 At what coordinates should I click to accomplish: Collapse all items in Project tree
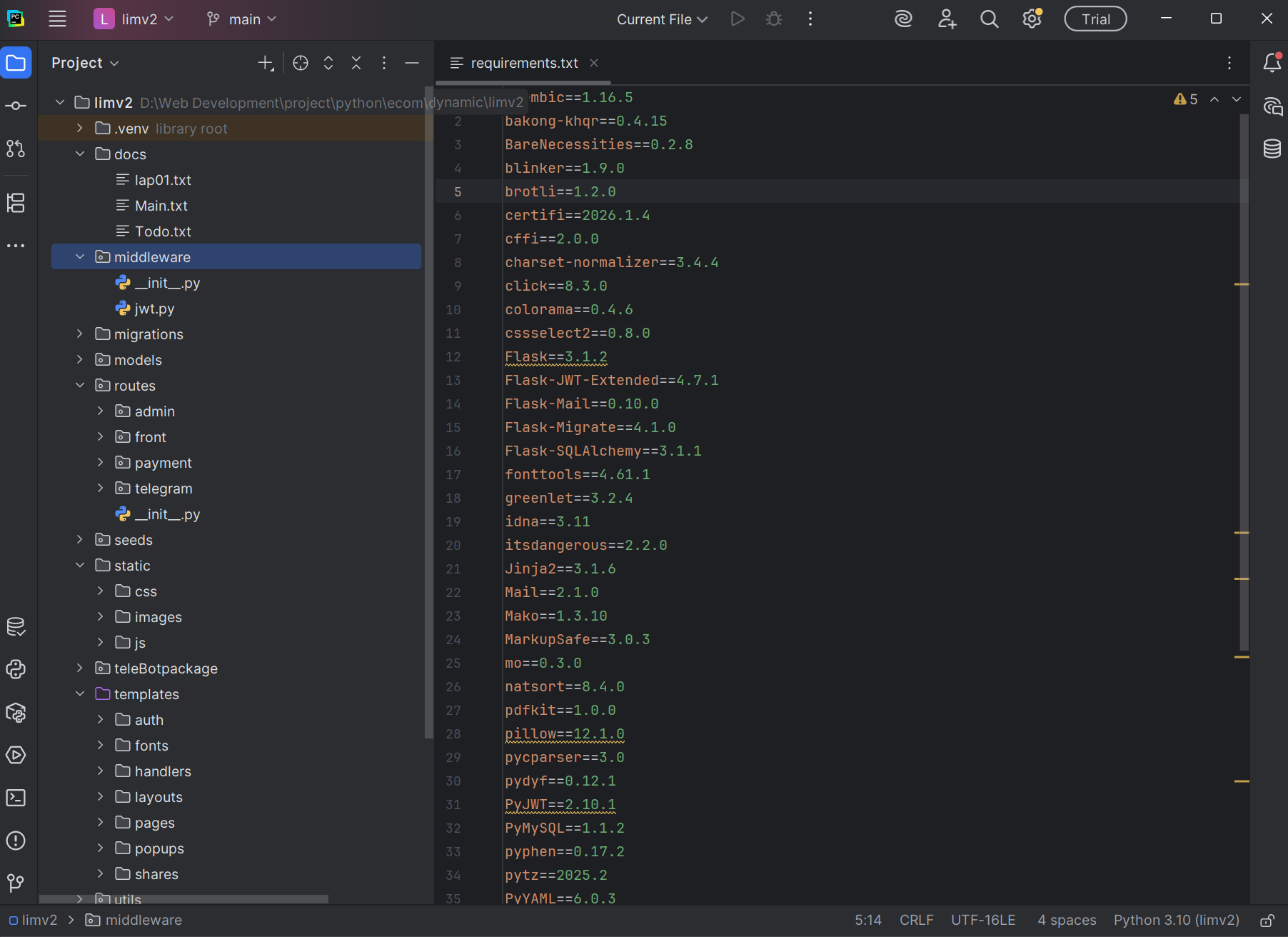point(356,64)
